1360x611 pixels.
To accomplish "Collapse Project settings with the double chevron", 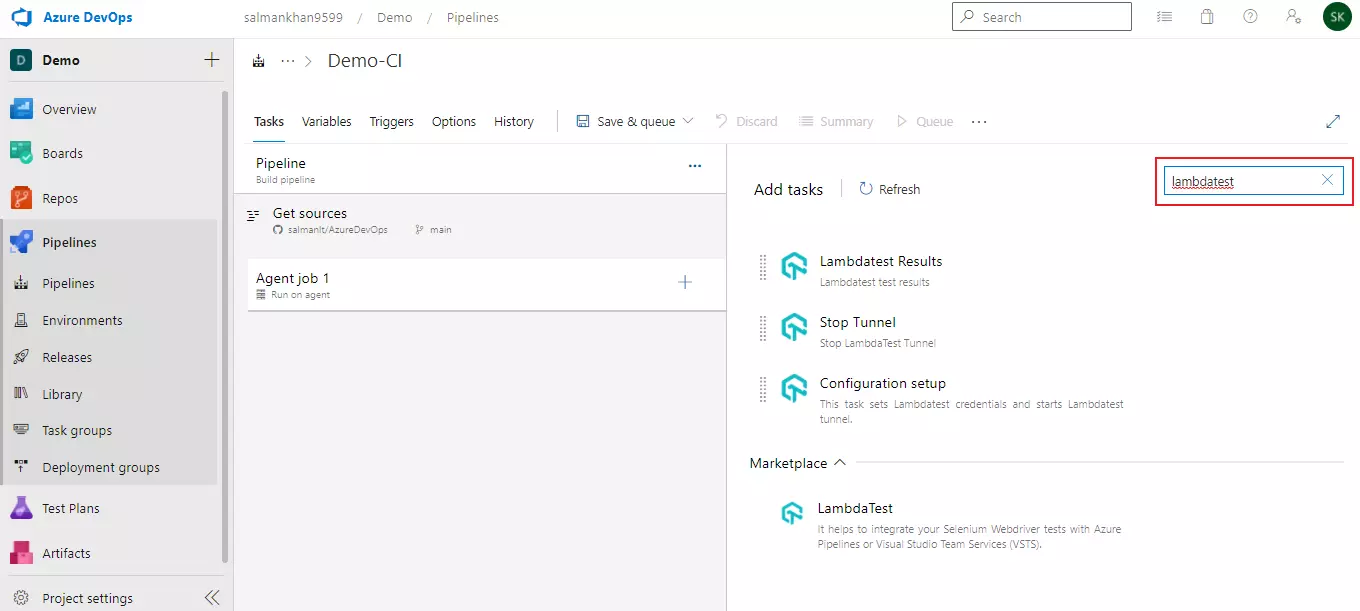I will (x=211, y=597).
